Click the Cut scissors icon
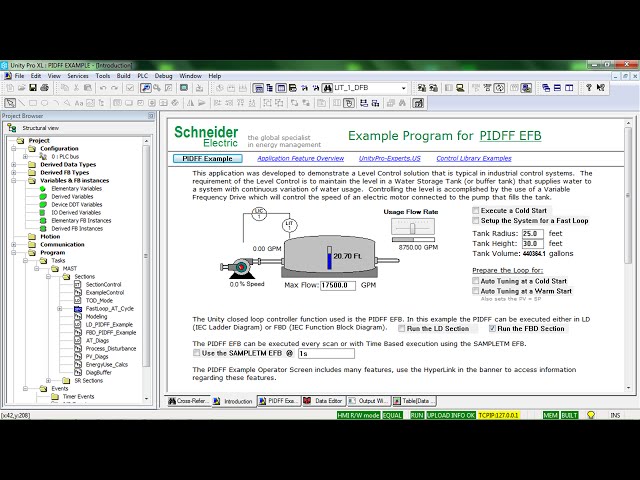 (x=76, y=88)
